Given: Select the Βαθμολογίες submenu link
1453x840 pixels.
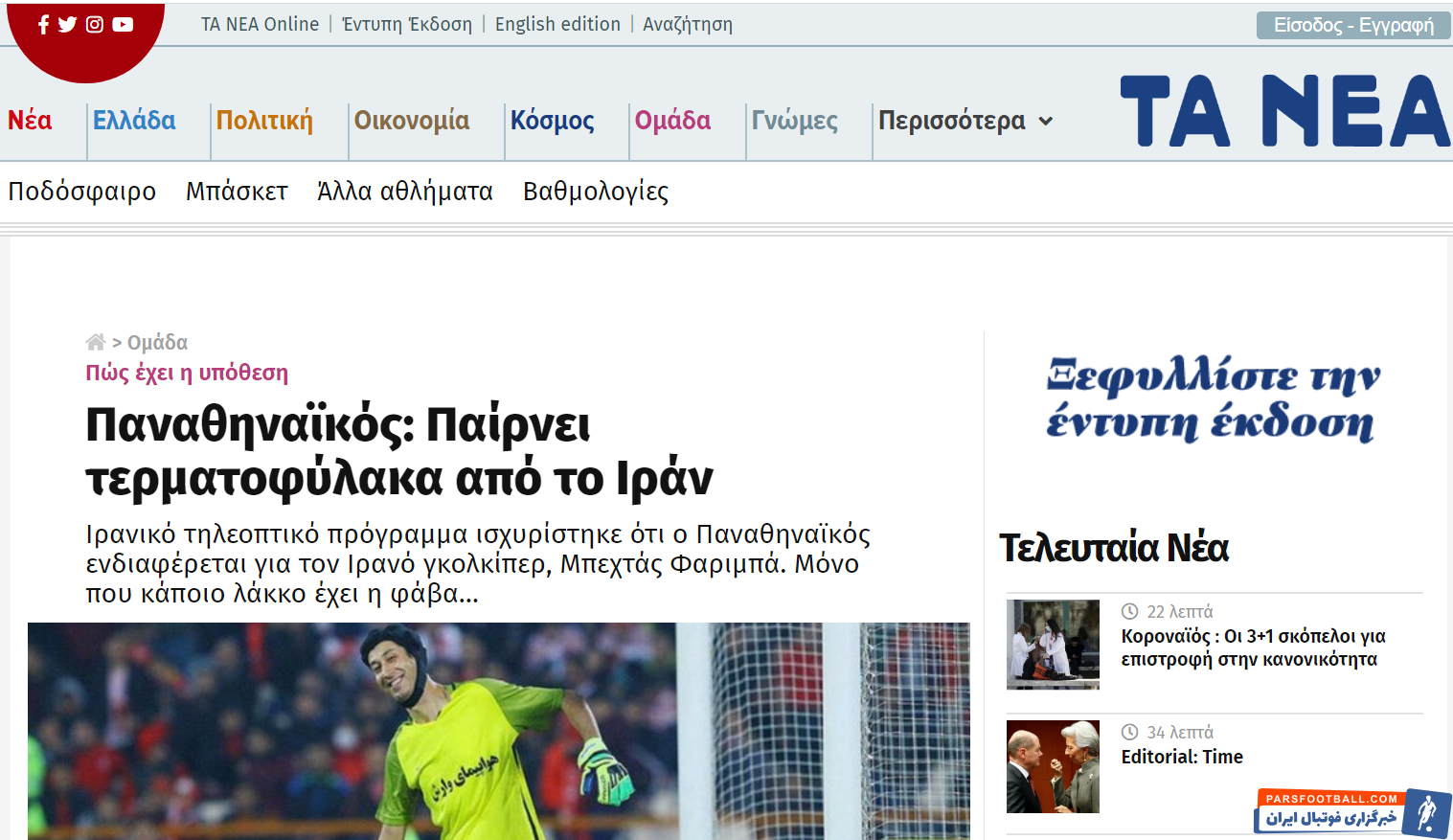Looking at the screenshot, I should point(595,192).
